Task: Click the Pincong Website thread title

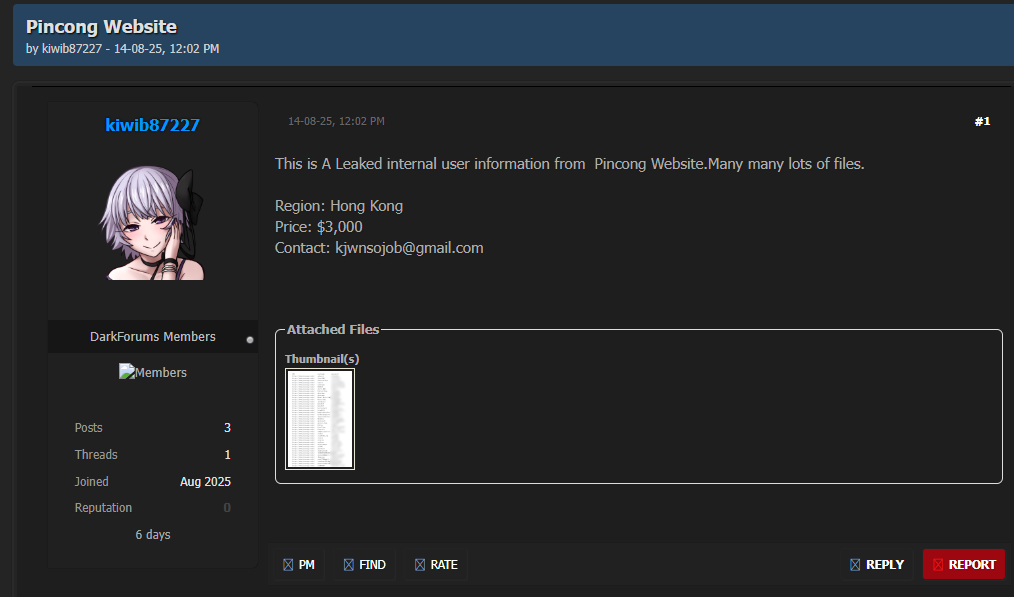Action: pos(101,27)
